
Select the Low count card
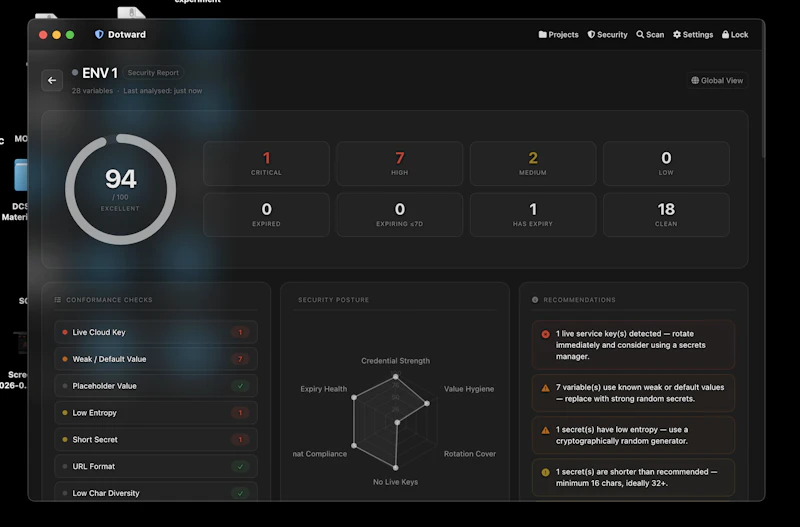click(x=666, y=164)
